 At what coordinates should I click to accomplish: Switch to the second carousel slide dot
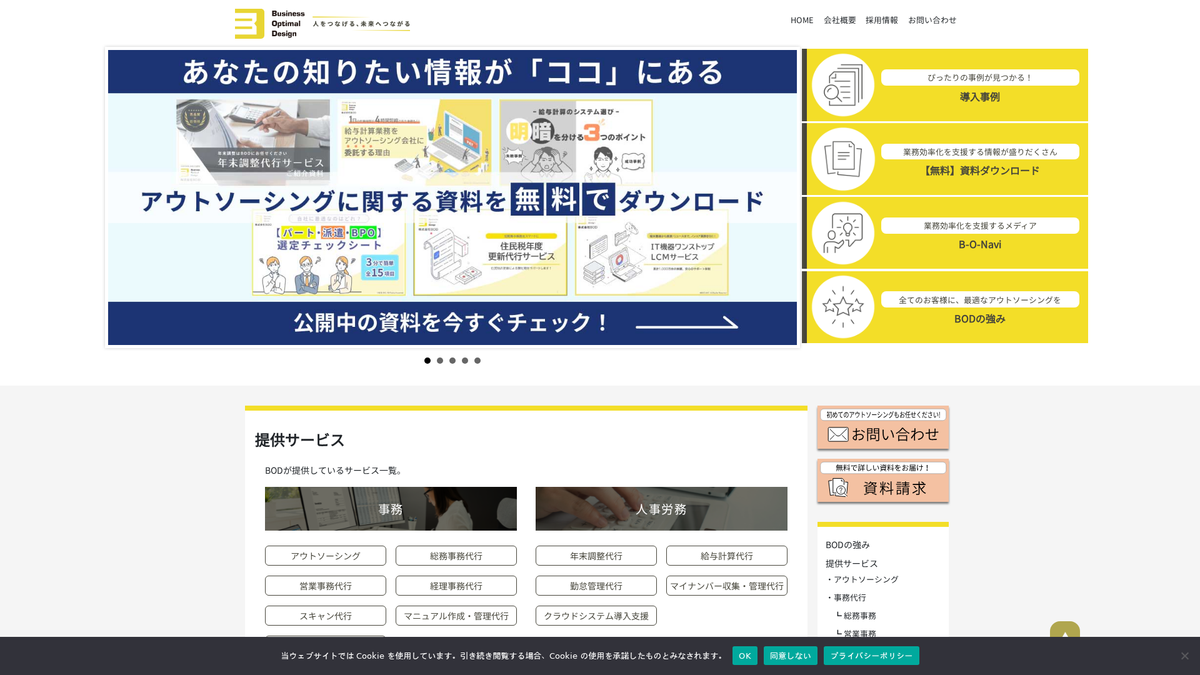coord(440,361)
